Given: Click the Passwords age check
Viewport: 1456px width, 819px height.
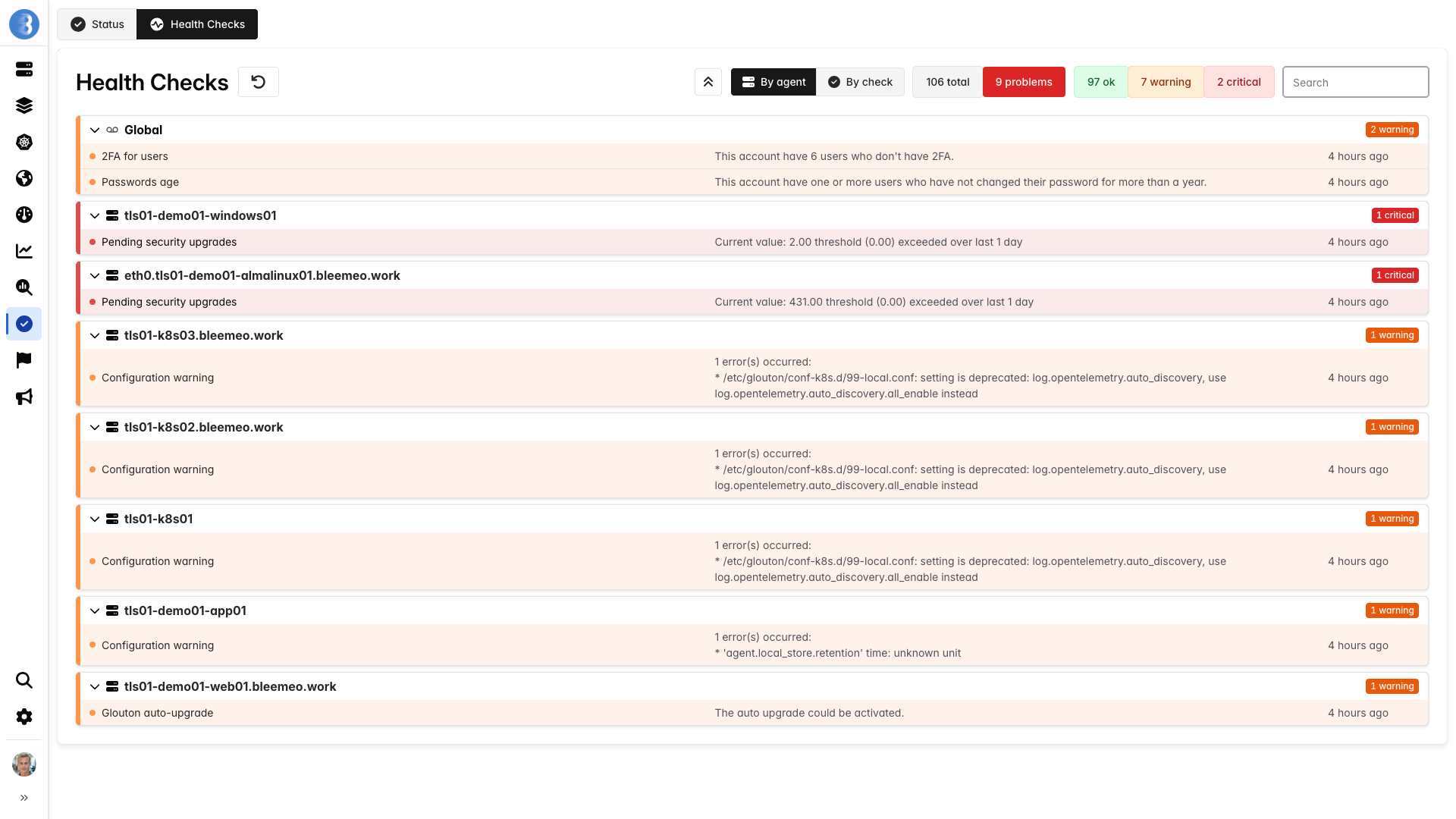Looking at the screenshot, I should pos(140,182).
